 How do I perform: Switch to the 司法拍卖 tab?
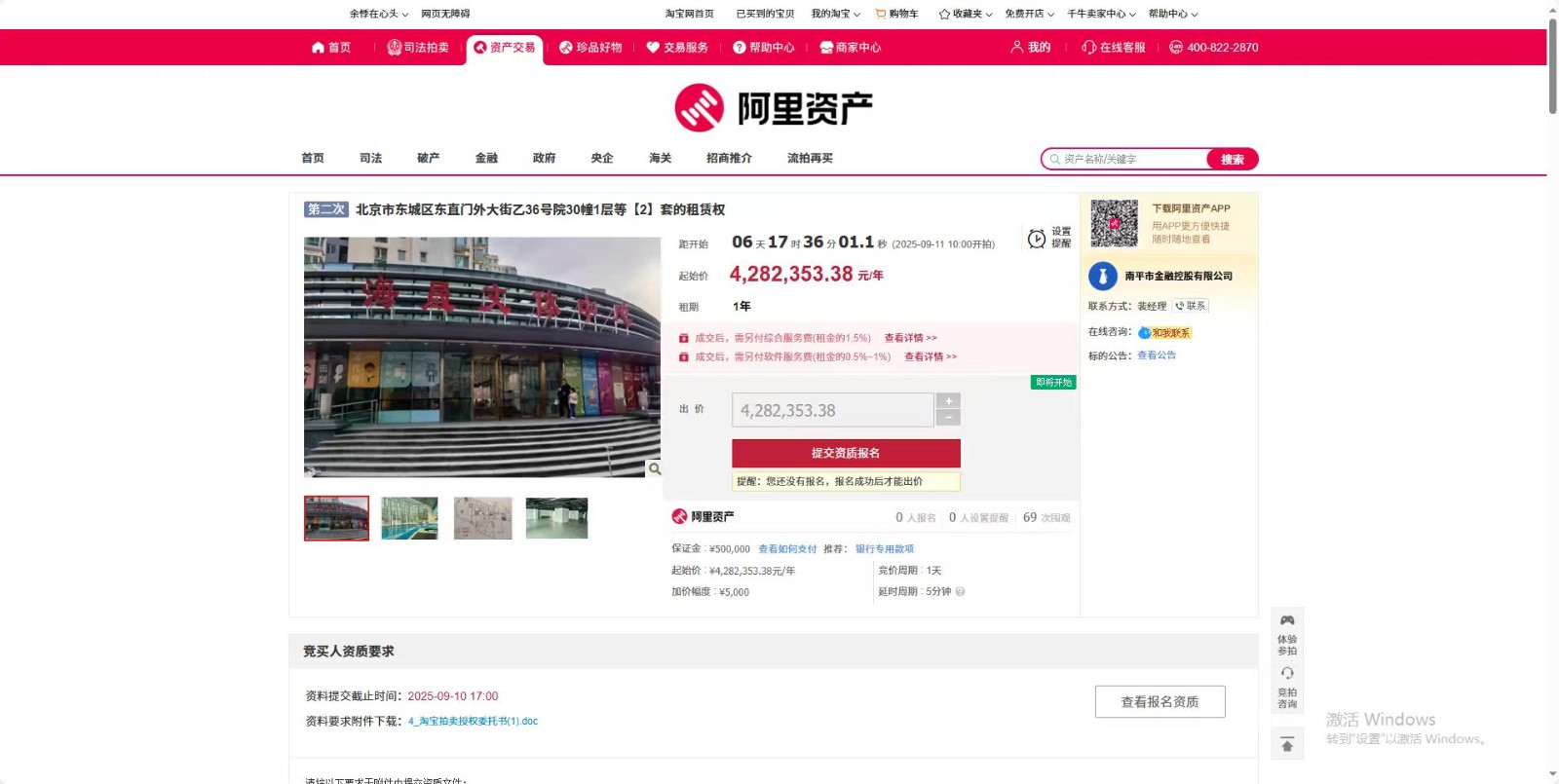[x=418, y=48]
